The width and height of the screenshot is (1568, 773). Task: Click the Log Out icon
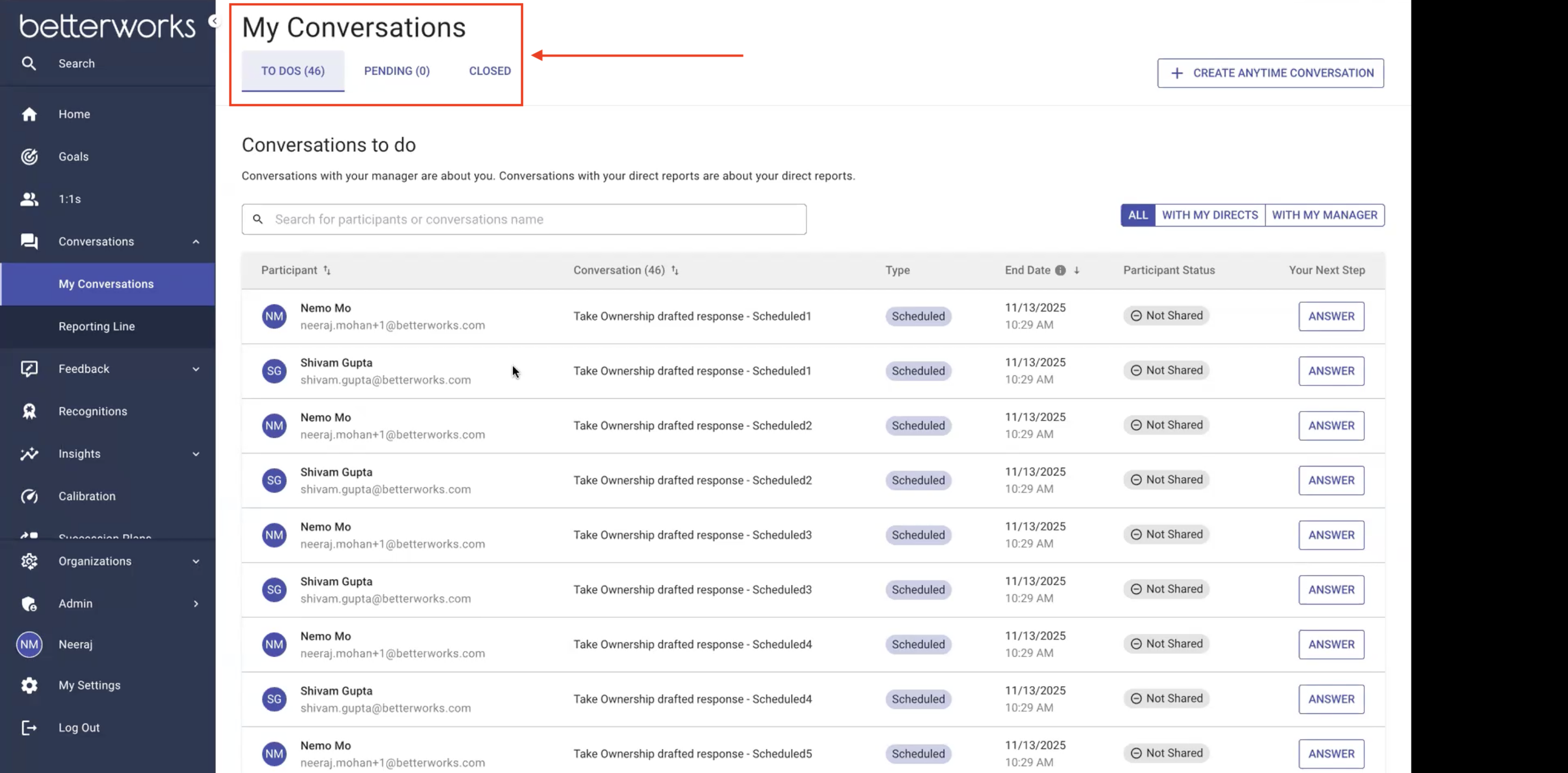pos(29,727)
